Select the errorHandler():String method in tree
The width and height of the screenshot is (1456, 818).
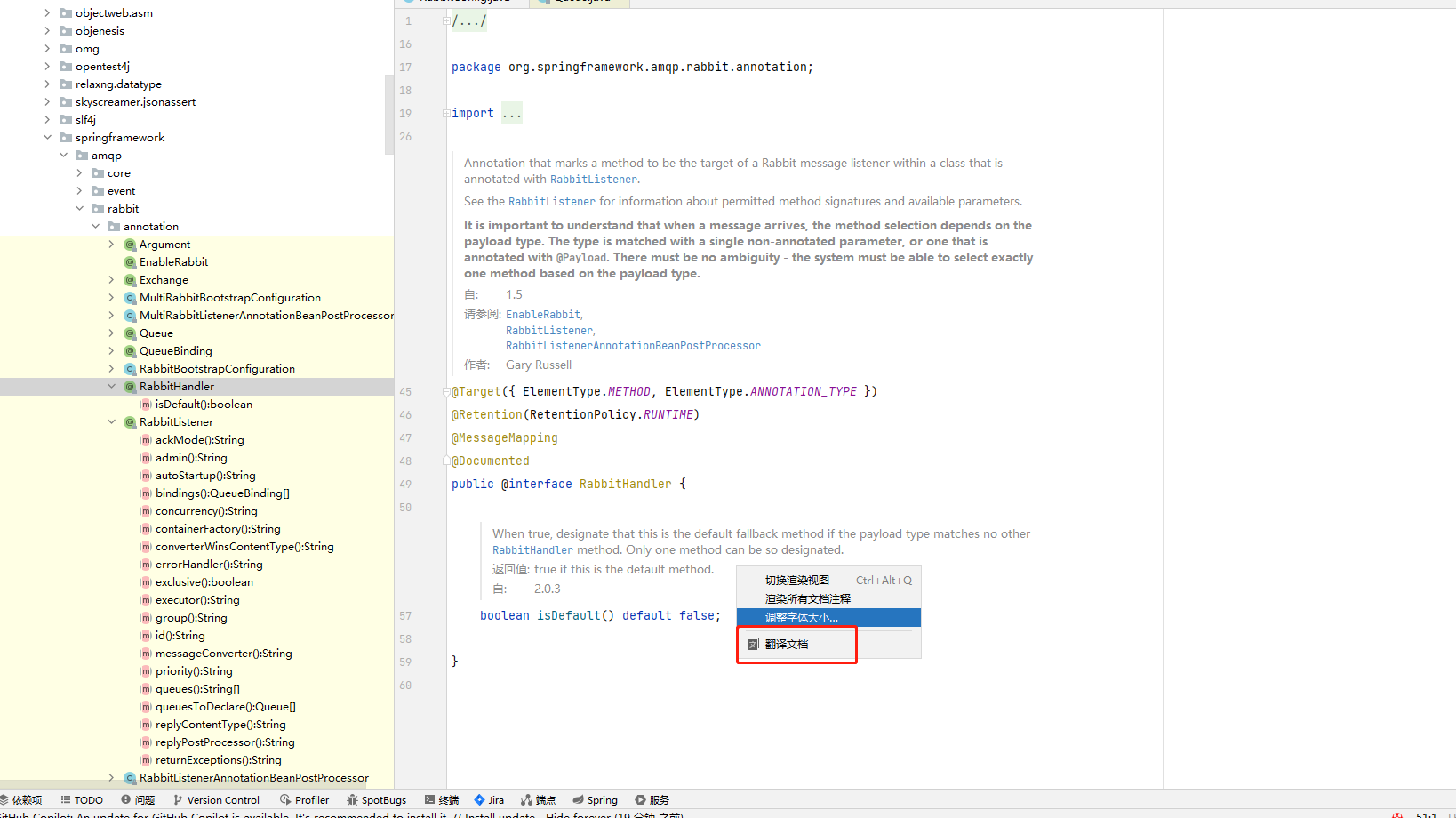point(209,565)
